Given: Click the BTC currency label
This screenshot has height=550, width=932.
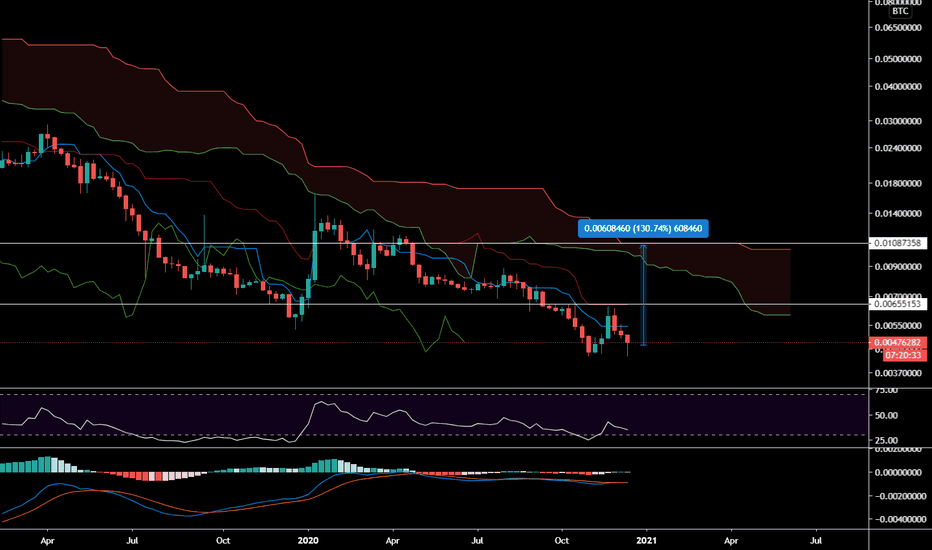Looking at the screenshot, I should pos(900,11).
